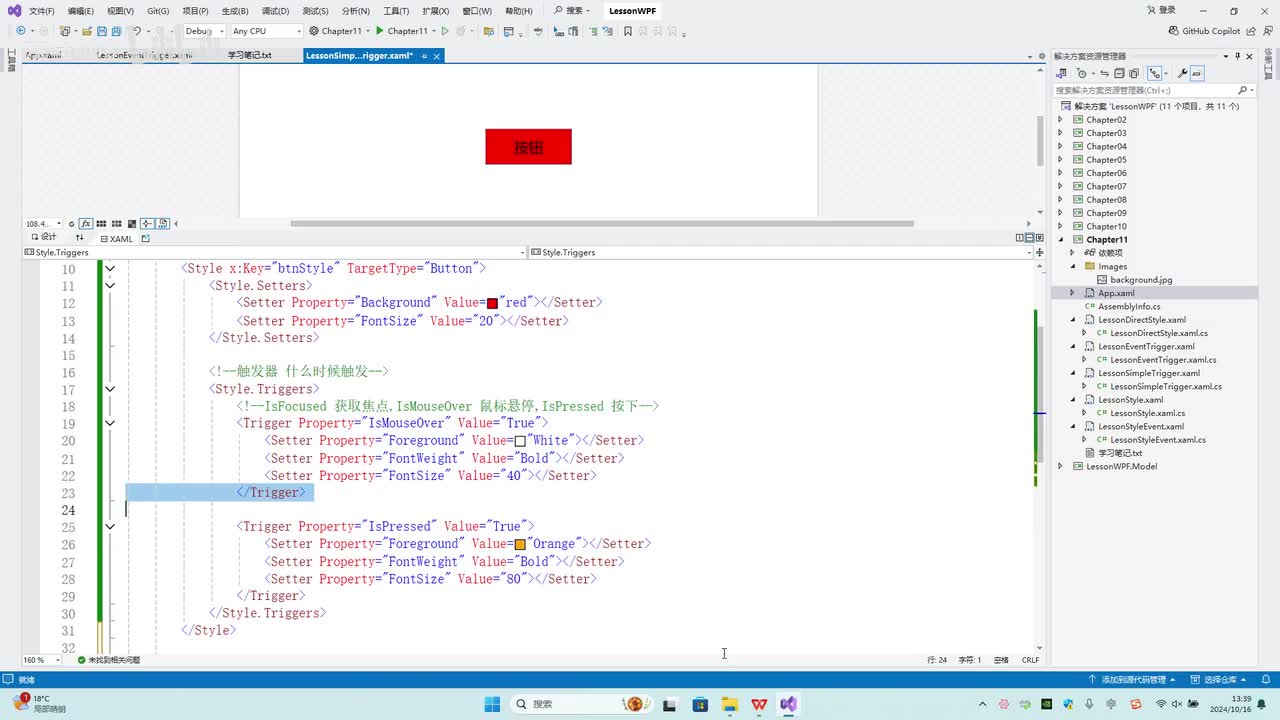Click the Open File folder icon in toolbar
Image resolution: width=1280 pixels, height=720 pixels.
85,31
